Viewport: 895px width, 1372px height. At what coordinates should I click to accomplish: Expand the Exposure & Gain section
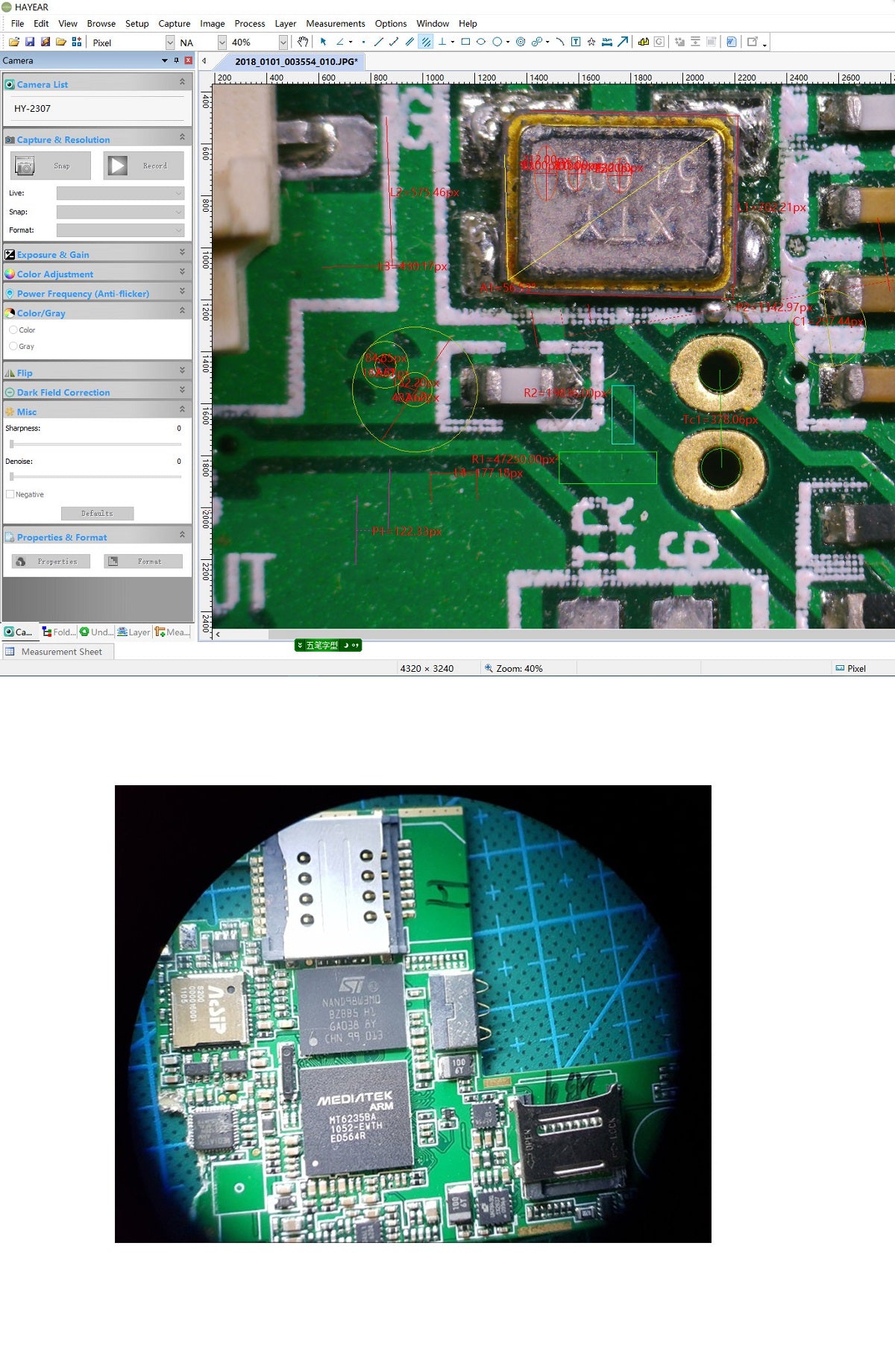click(97, 254)
